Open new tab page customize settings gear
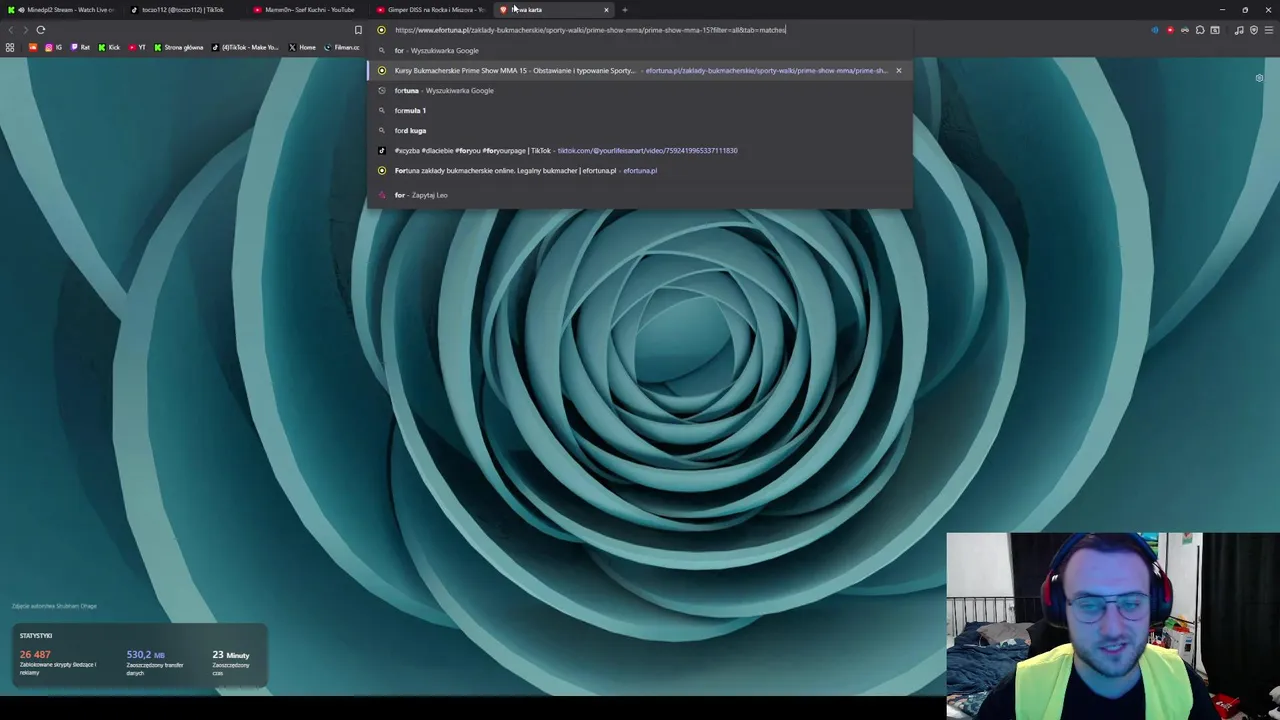Viewport: 1280px width, 720px height. (x=1259, y=78)
